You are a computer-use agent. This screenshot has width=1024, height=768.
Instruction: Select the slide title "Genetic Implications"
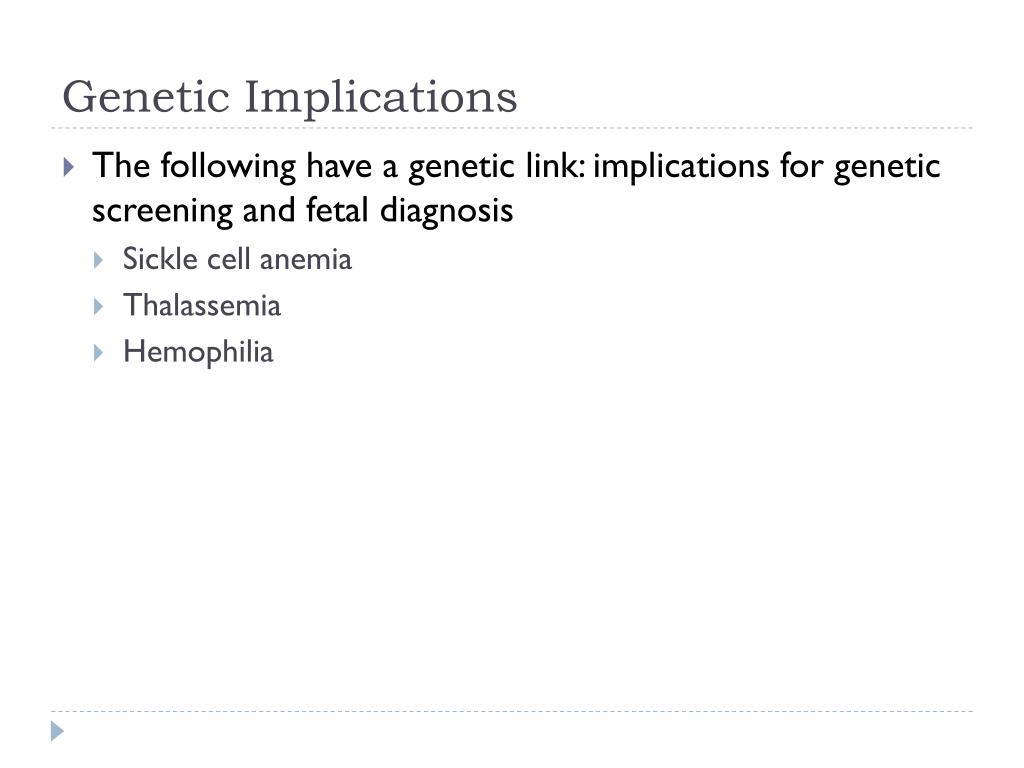point(290,97)
